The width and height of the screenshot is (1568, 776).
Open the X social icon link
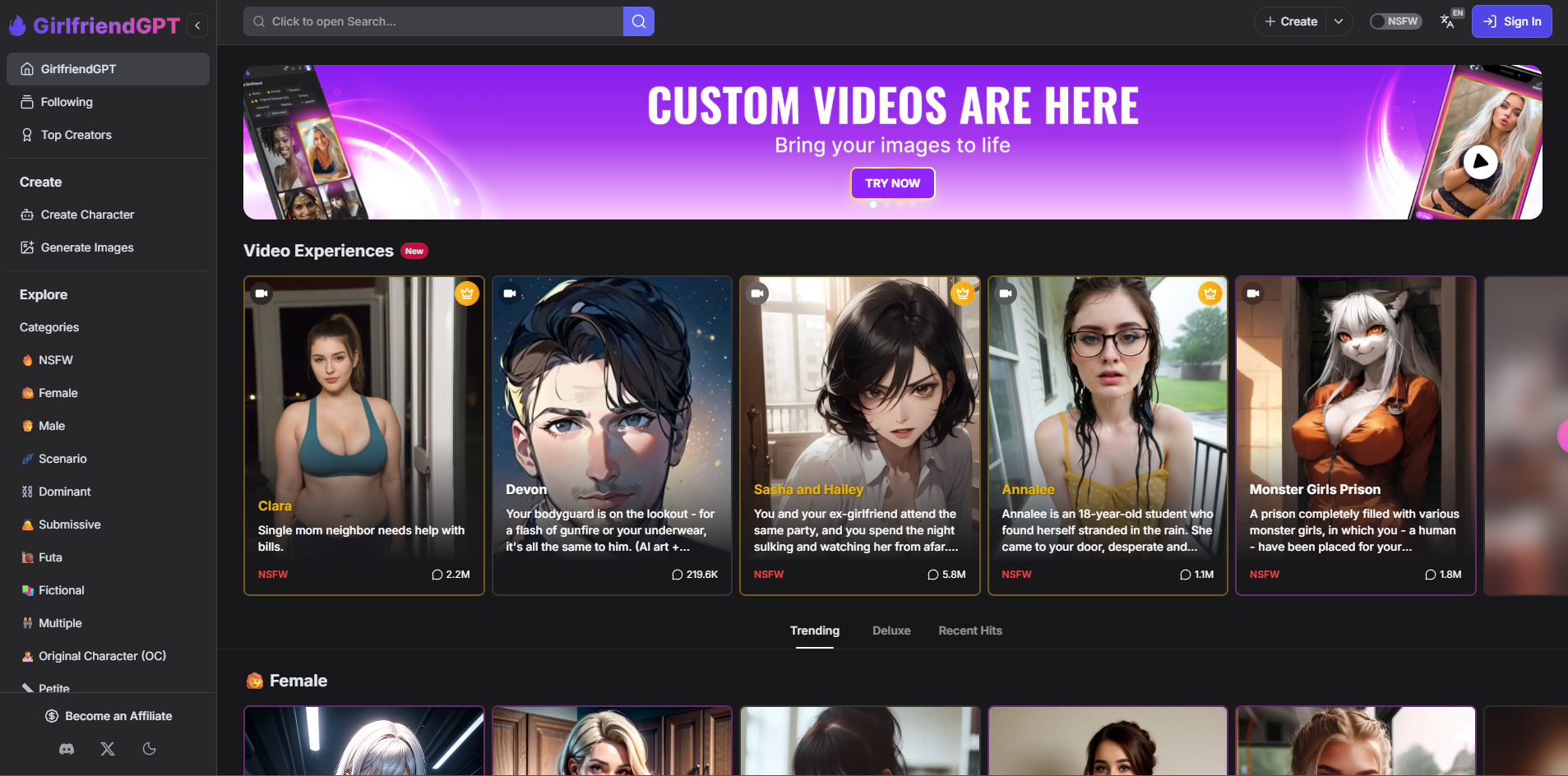tap(108, 749)
